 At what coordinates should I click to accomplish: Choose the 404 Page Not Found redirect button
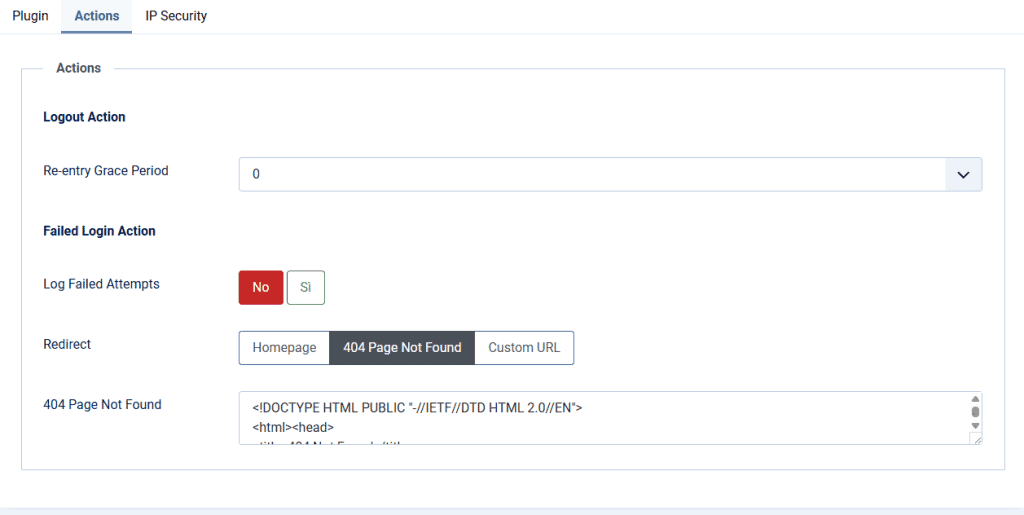[402, 348]
